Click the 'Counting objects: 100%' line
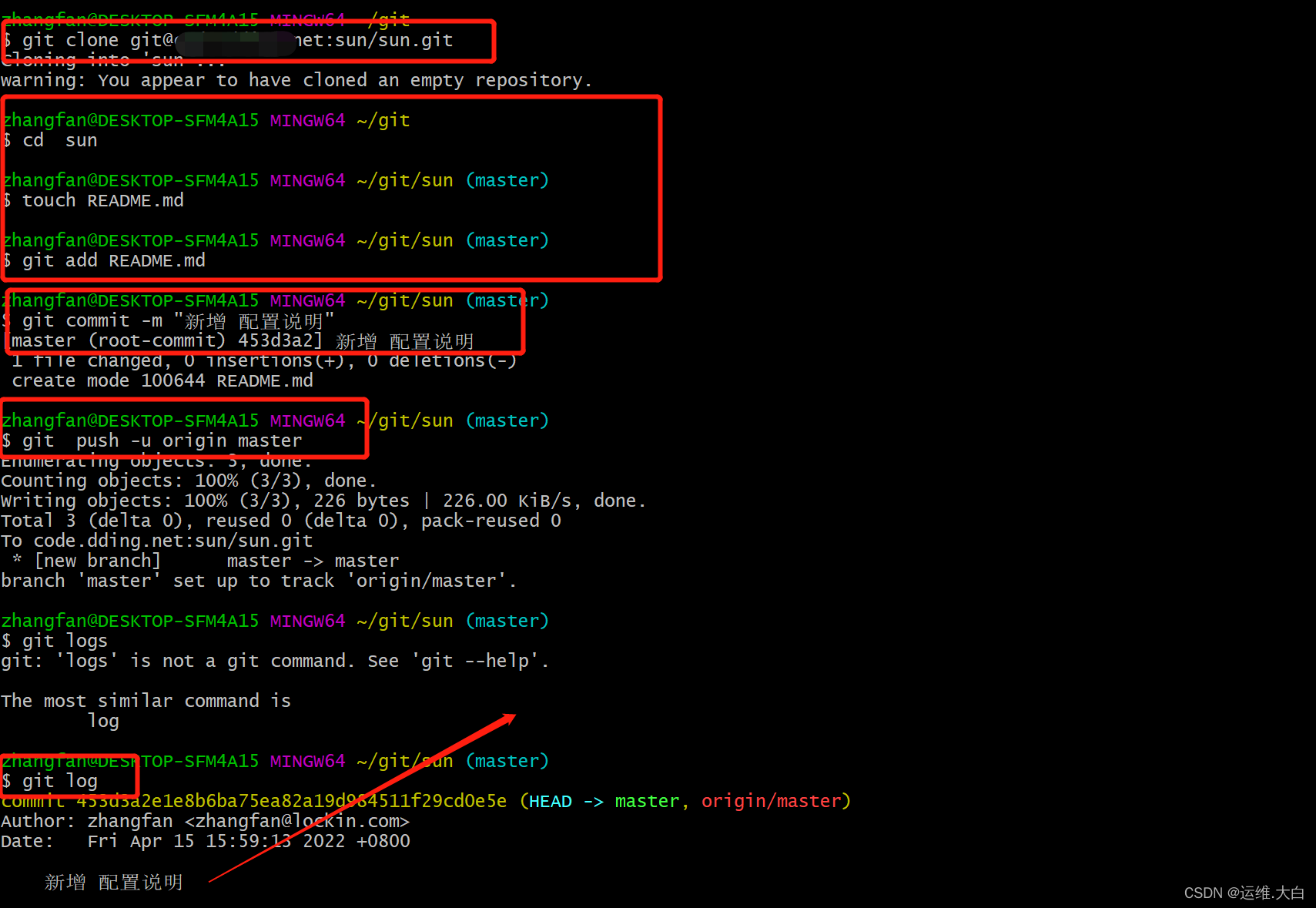Screen dimensions: 1316x908 click(x=189, y=481)
